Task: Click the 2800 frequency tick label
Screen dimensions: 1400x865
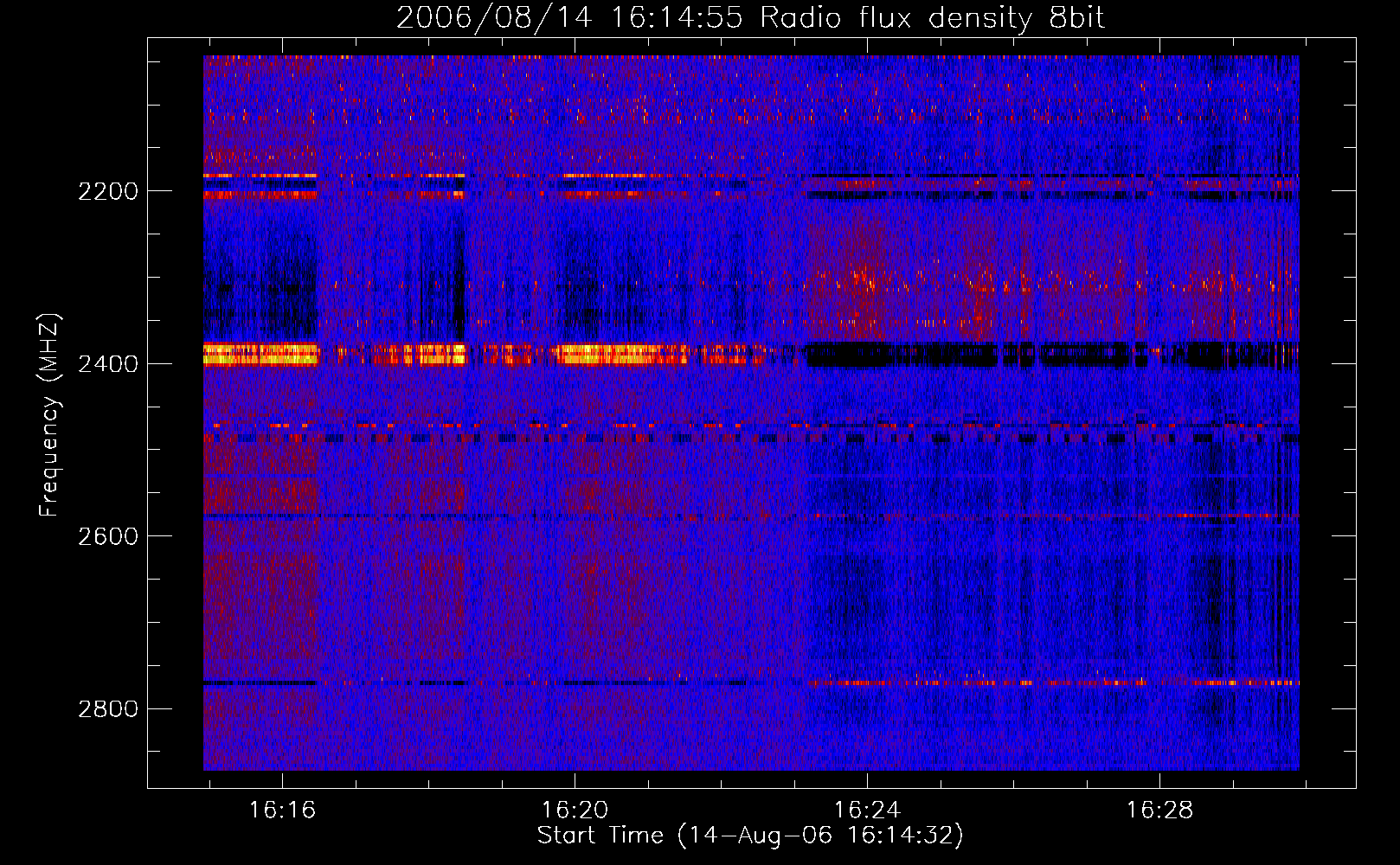Action: pos(108,709)
